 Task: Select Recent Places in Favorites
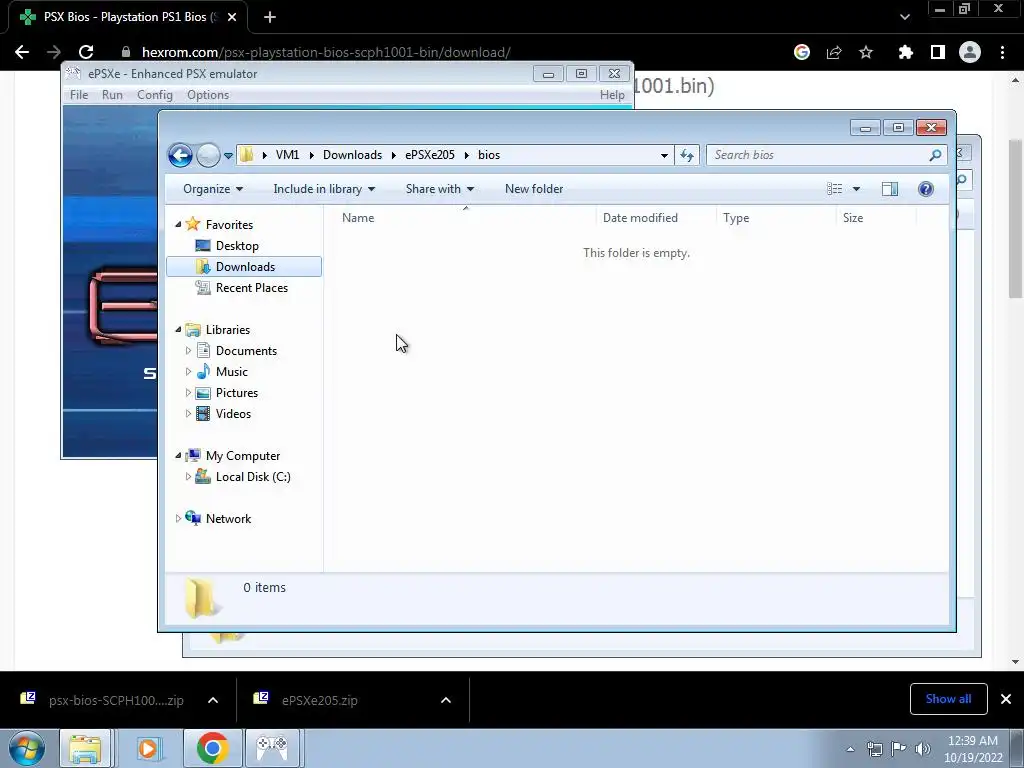[251, 287]
